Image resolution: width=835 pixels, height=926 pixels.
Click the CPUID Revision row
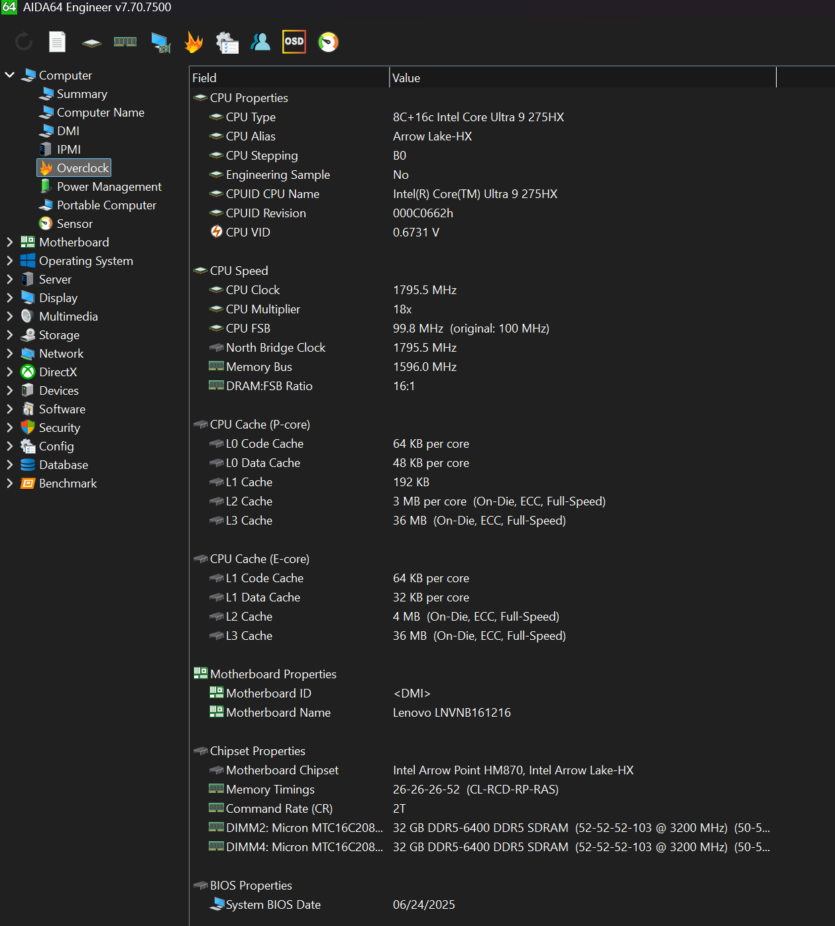pos(483,213)
